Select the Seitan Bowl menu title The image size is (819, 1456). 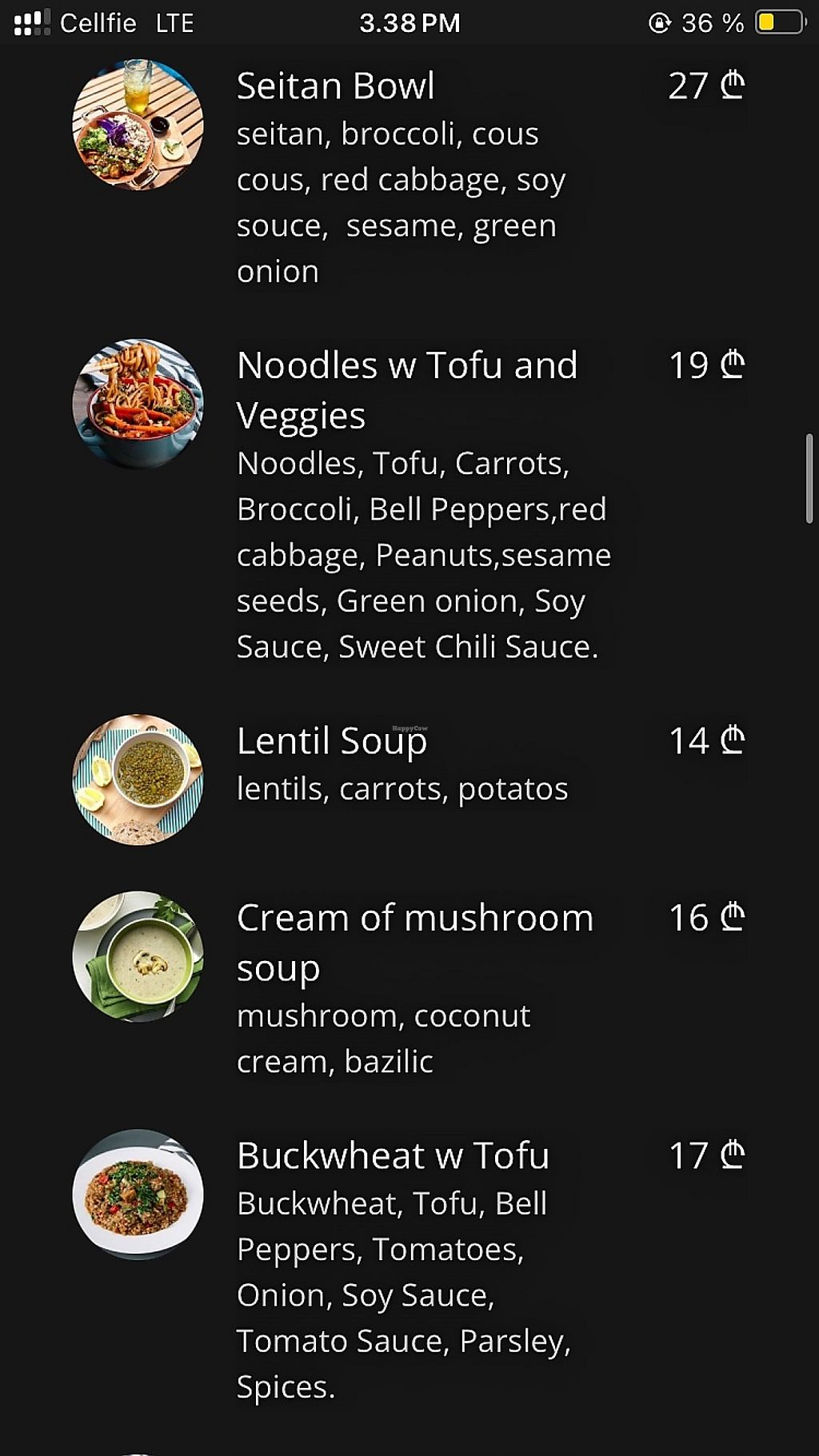coord(336,86)
